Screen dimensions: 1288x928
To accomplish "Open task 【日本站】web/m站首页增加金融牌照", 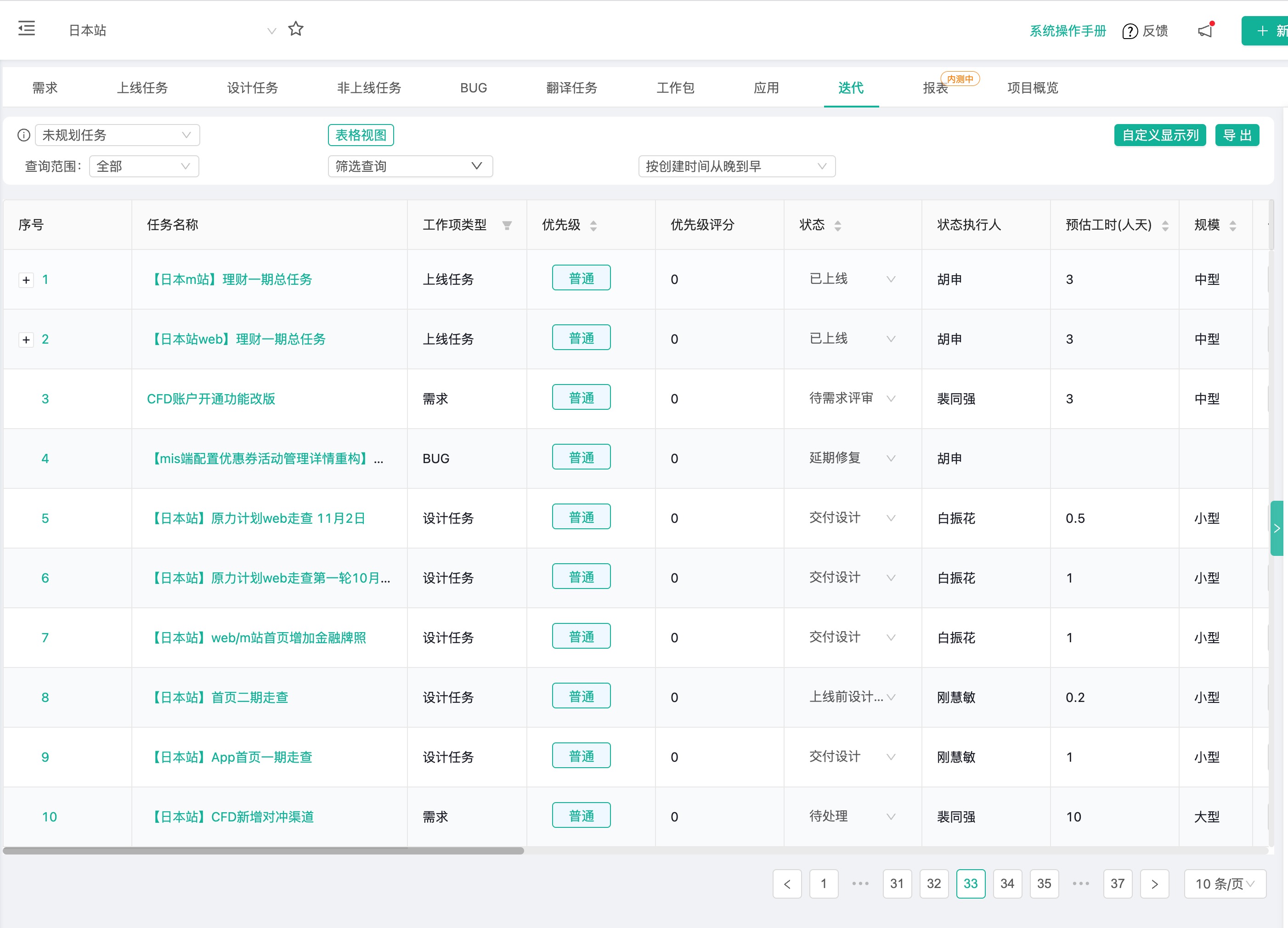I will click(x=257, y=637).
